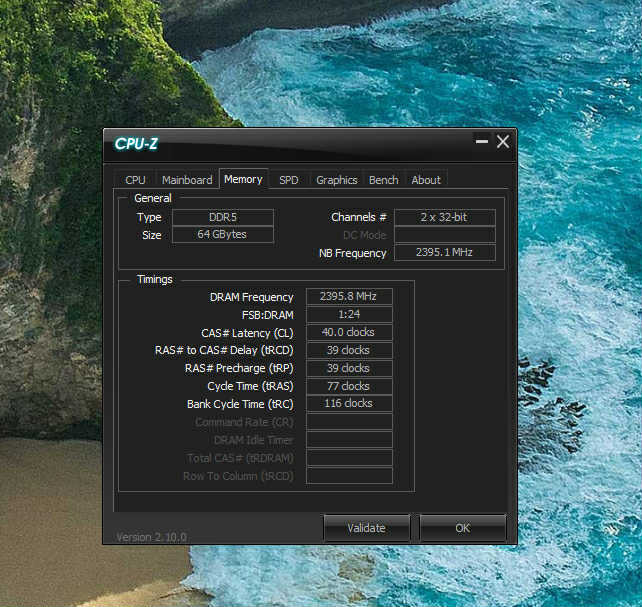Viewport: 642px width, 607px height.
Task: Switch to the Graphics tab
Action: point(337,180)
